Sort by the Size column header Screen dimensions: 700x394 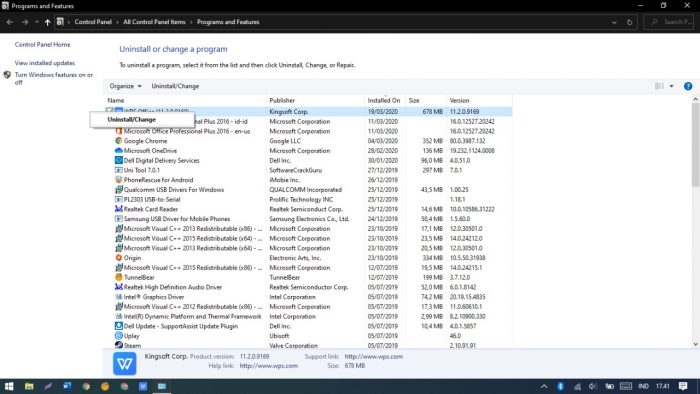coord(426,100)
